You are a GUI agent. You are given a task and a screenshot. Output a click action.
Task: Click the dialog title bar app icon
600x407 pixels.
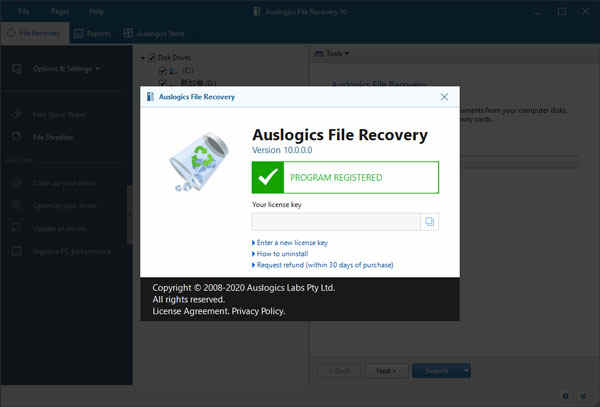pos(150,97)
